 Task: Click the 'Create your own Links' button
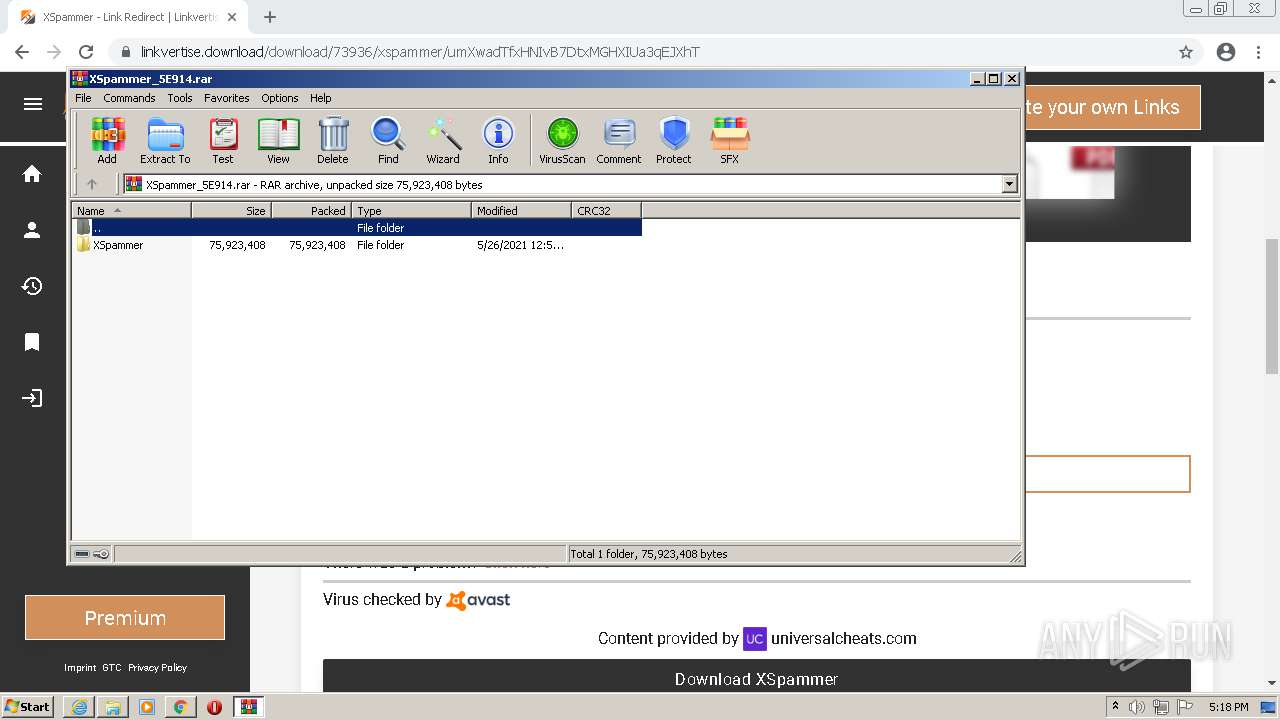(x=1112, y=107)
